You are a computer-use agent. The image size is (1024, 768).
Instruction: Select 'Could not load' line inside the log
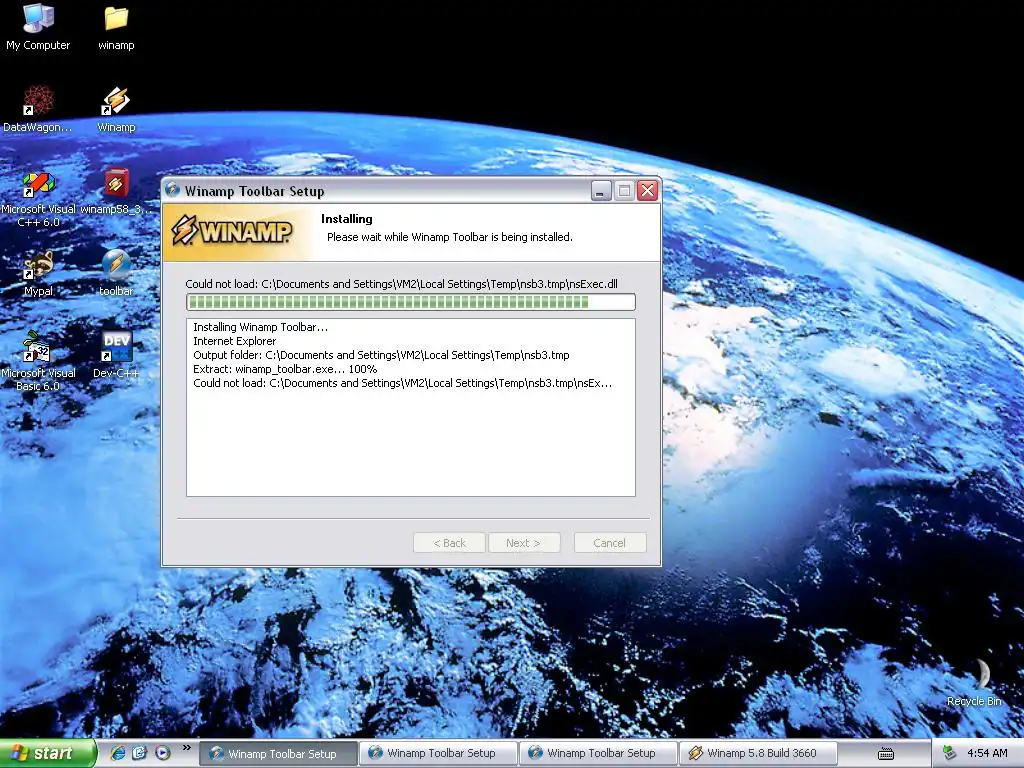coord(402,383)
